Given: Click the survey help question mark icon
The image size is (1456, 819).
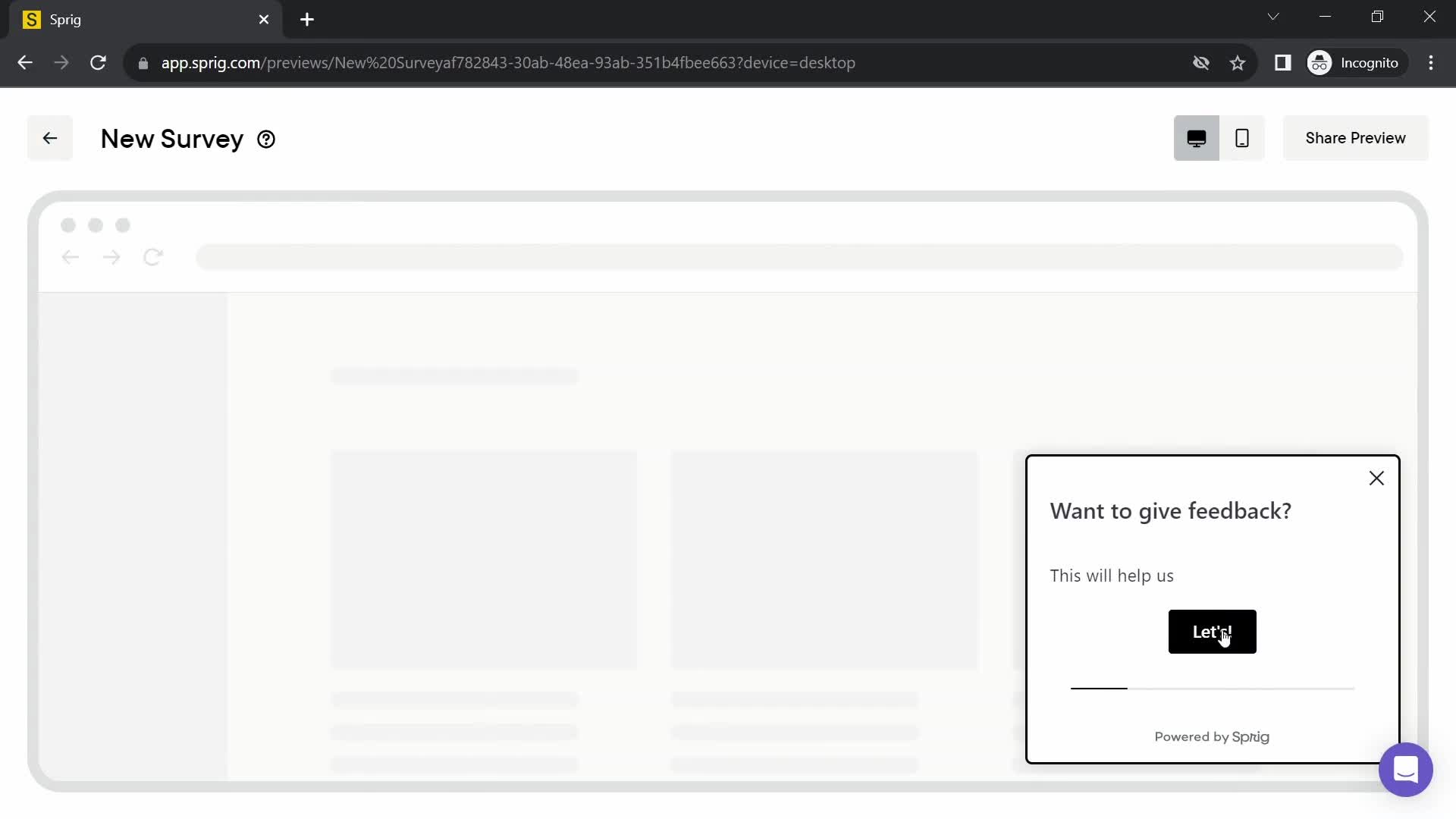Looking at the screenshot, I should click(266, 139).
